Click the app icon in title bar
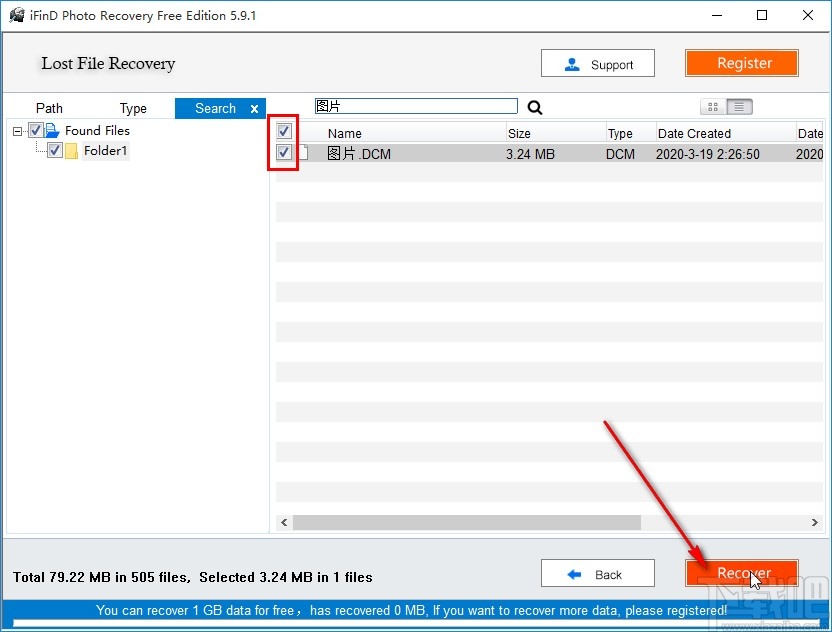Screen dimensions: 832x632 point(16,15)
